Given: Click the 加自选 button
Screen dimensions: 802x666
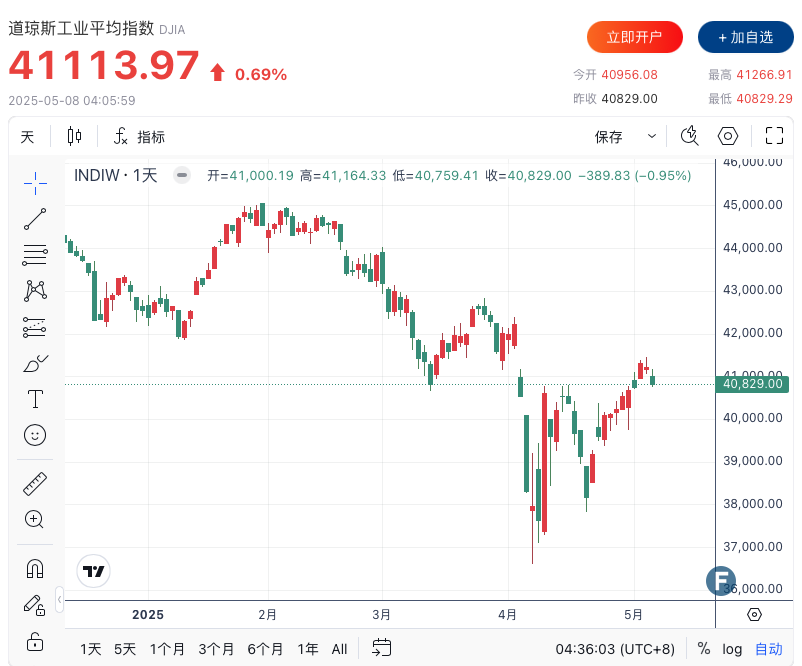Looking at the screenshot, I should coord(745,37).
